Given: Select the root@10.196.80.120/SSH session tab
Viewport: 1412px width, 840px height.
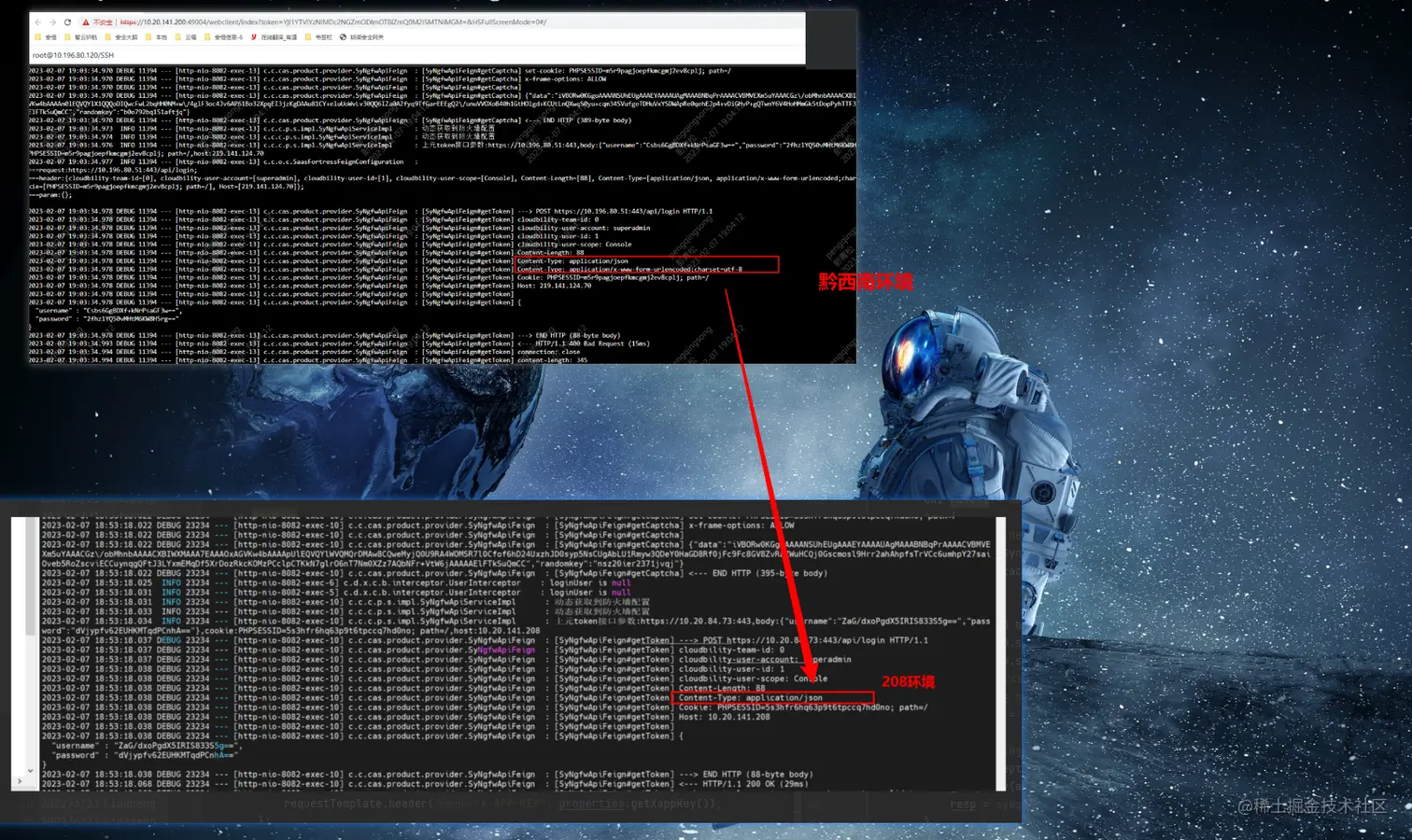Looking at the screenshot, I should click(x=75, y=54).
